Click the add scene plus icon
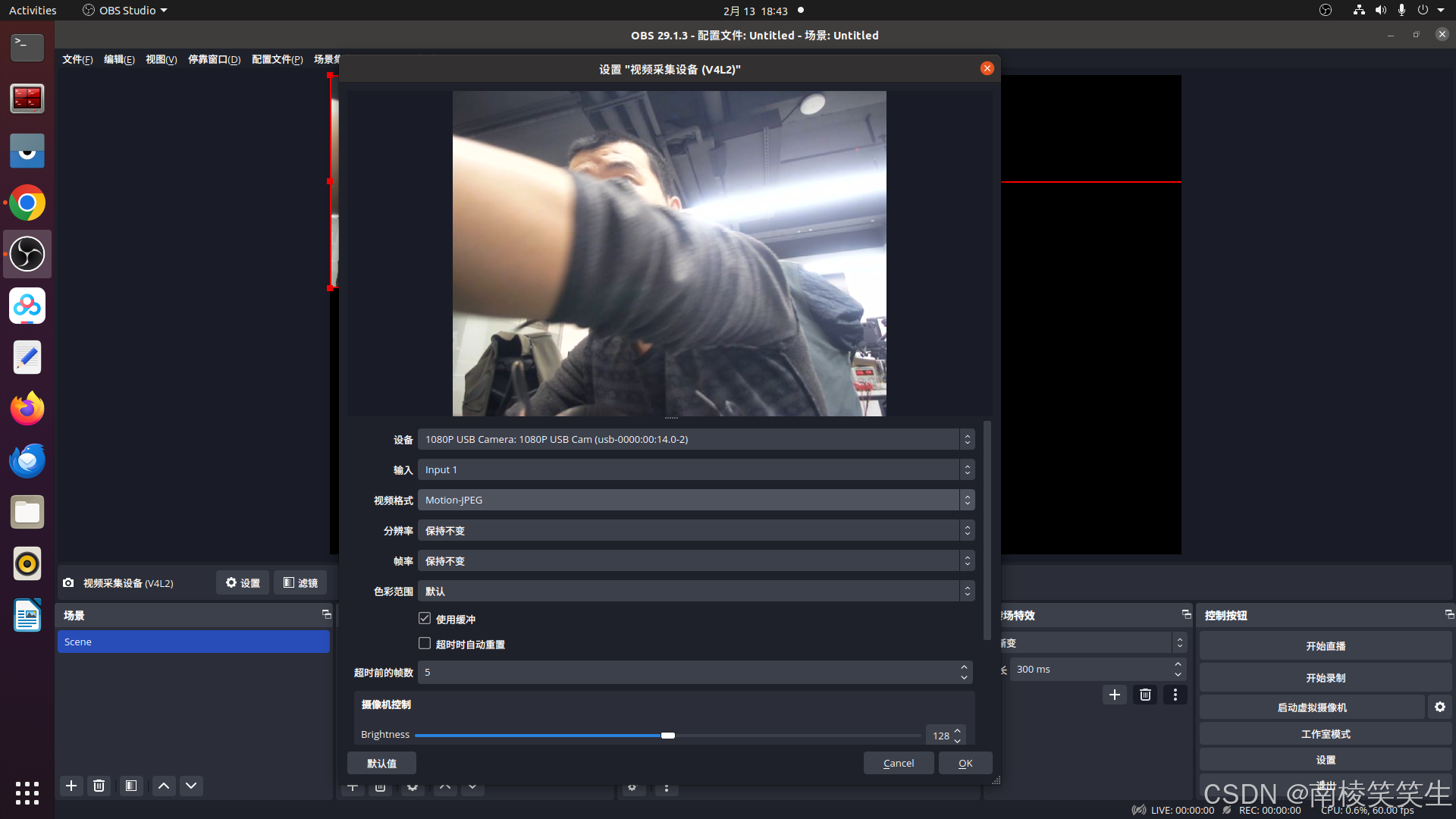The image size is (1456, 819). [x=71, y=786]
